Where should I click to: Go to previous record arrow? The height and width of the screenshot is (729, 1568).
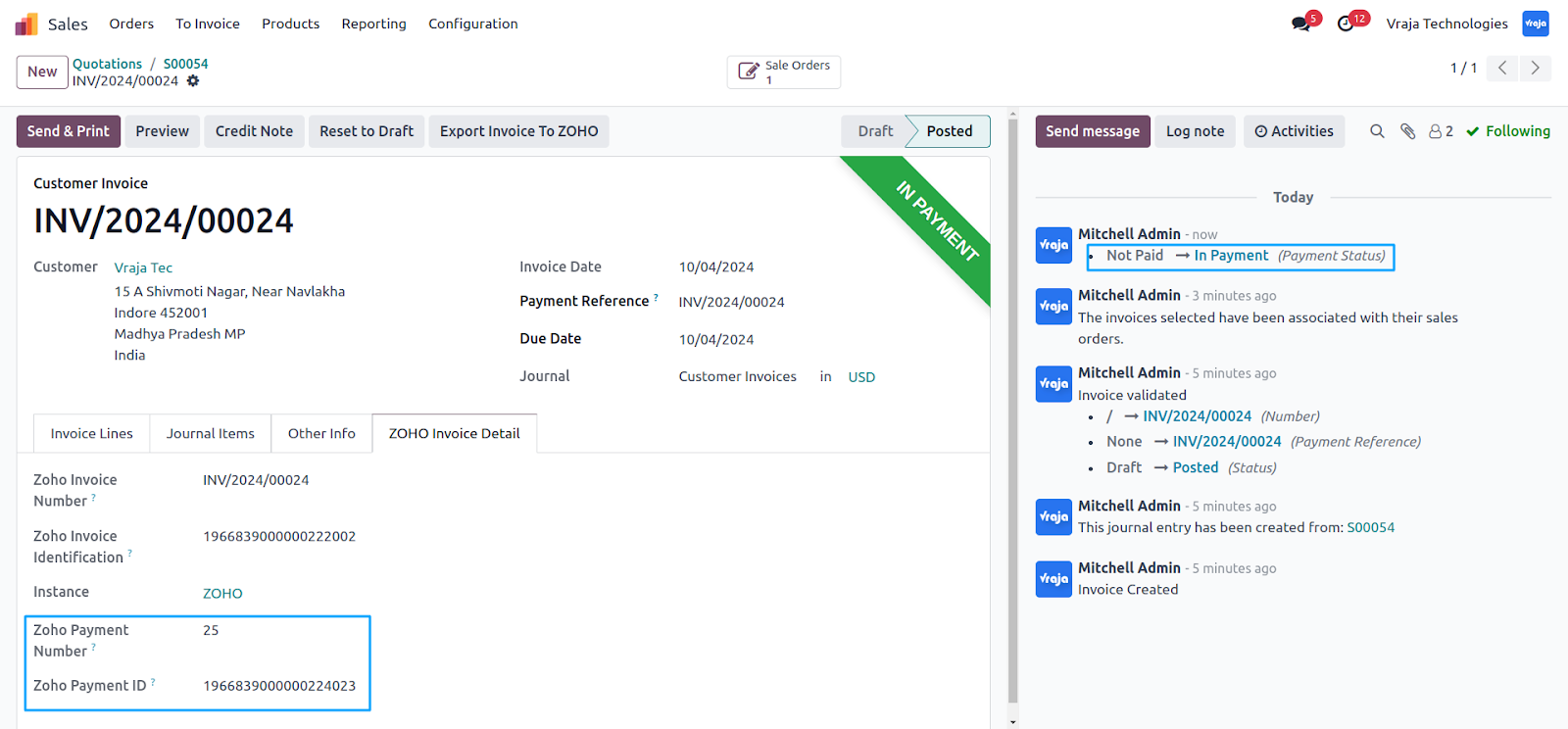pyautogui.click(x=1502, y=68)
